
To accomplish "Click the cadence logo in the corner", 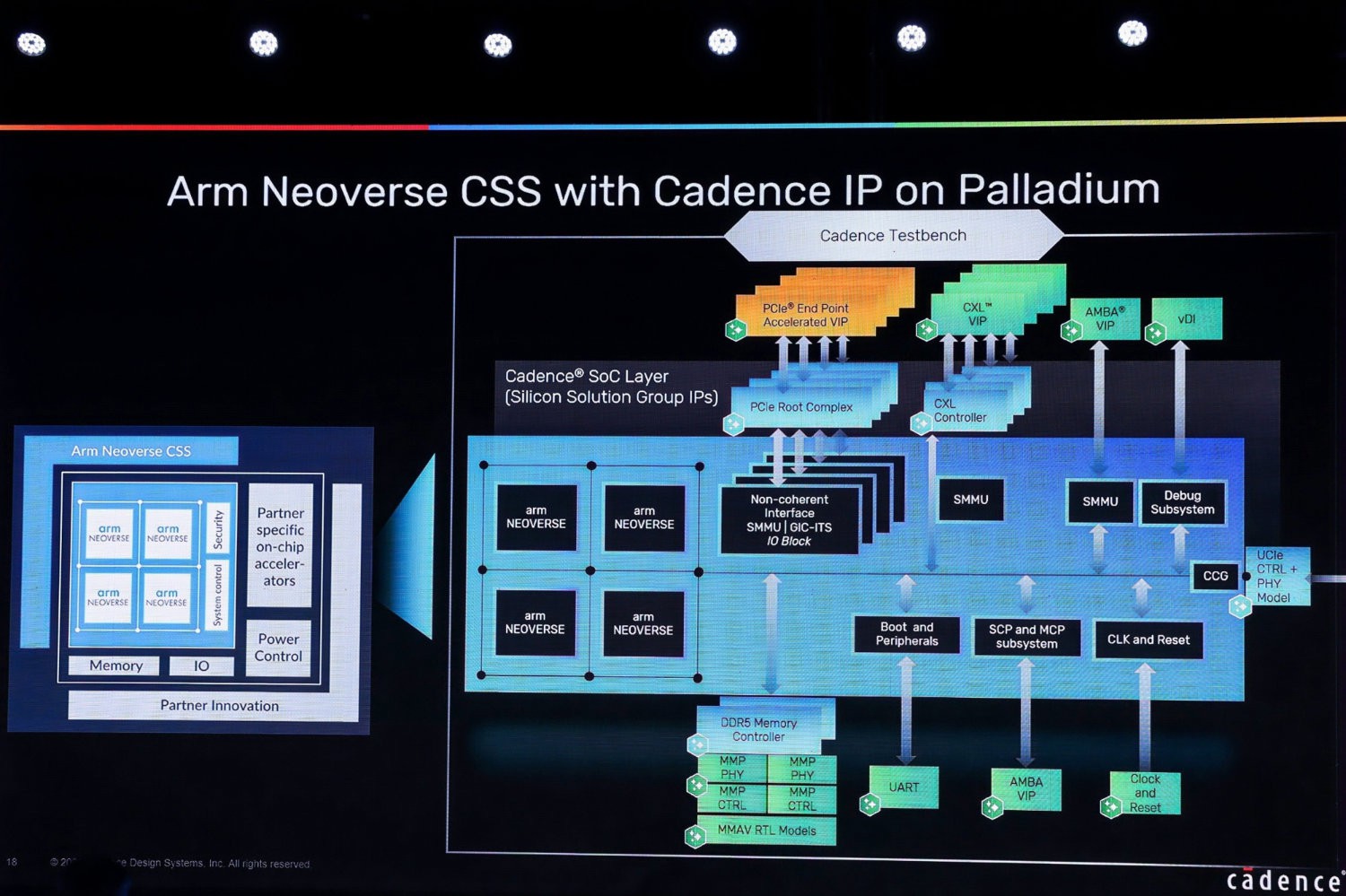I will 1283,881.
